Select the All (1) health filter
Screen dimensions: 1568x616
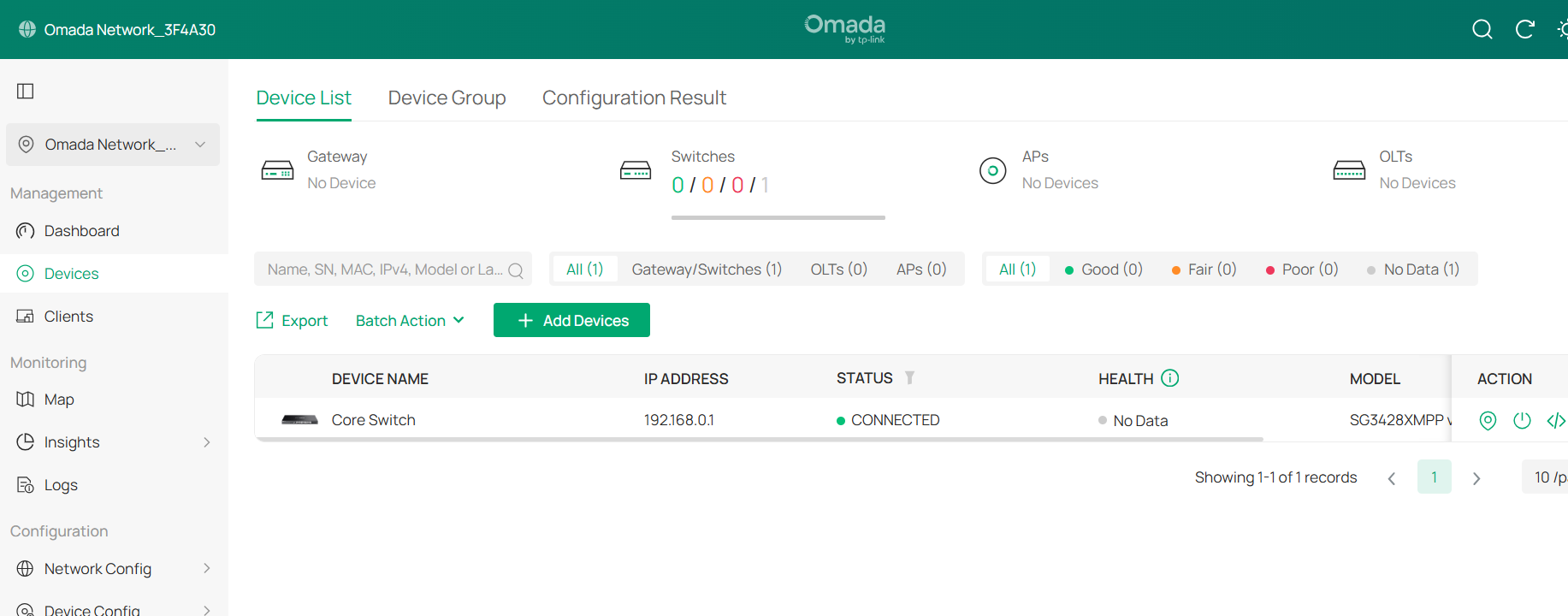(x=1018, y=269)
